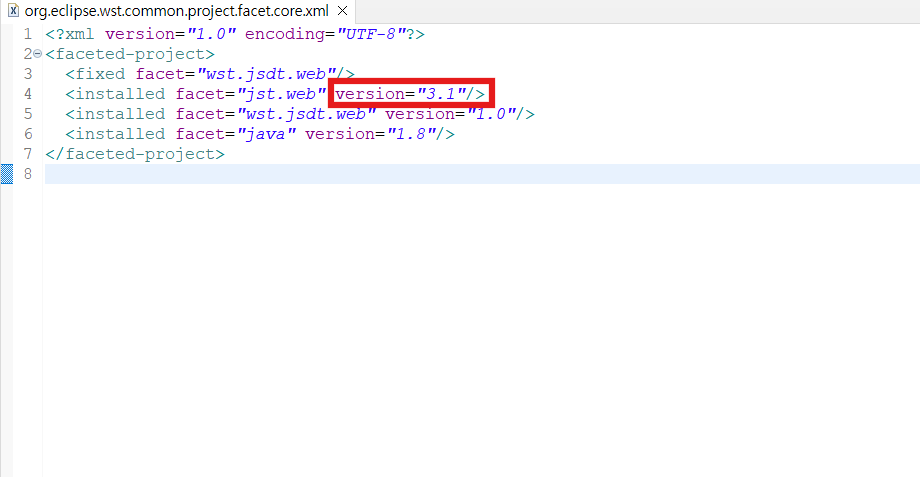Click the closing </faceted-project> tag
Image resolution: width=920 pixels, height=477 pixels.
point(135,154)
